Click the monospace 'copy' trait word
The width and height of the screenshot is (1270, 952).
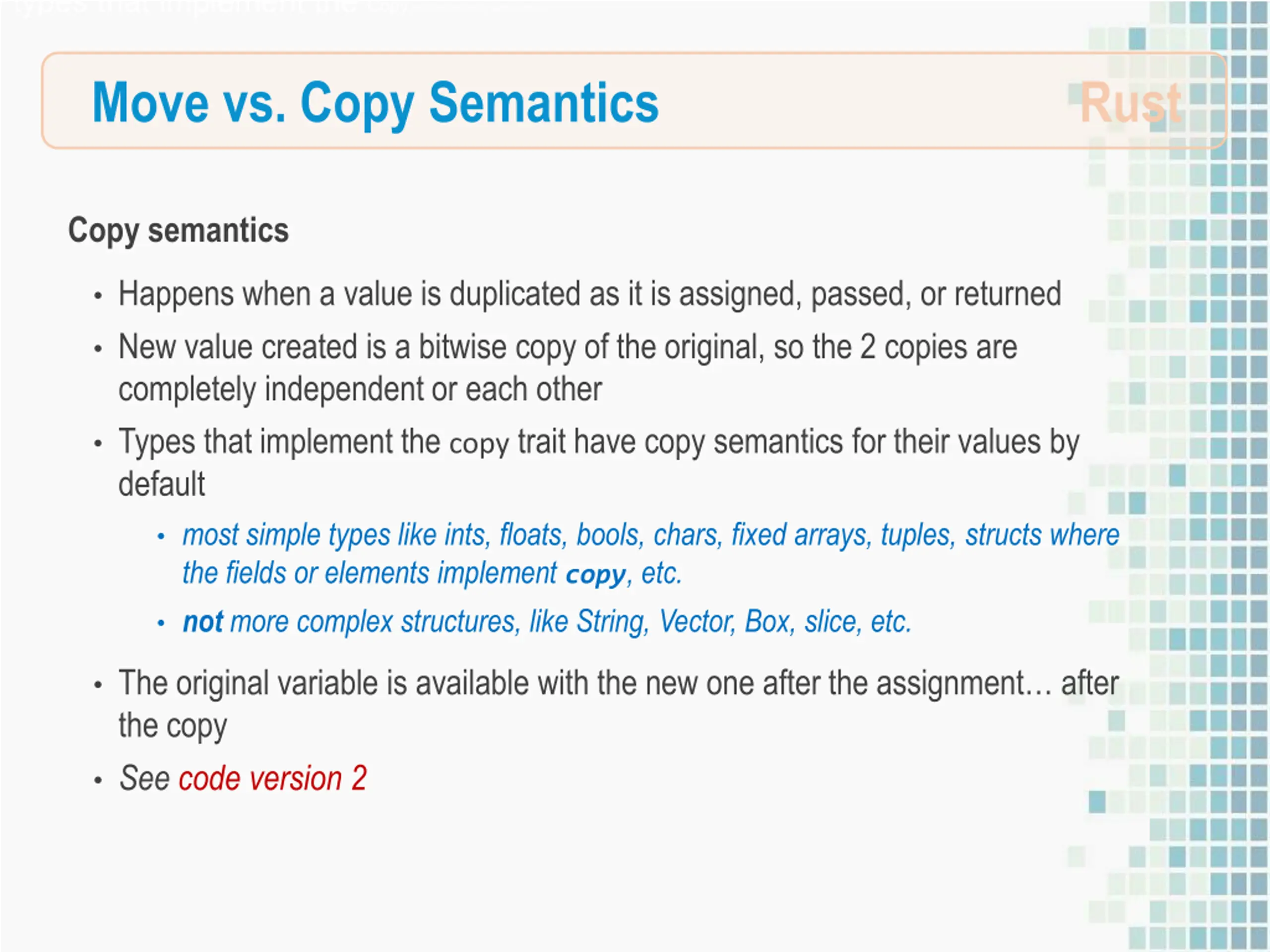click(x=479, y=445)
